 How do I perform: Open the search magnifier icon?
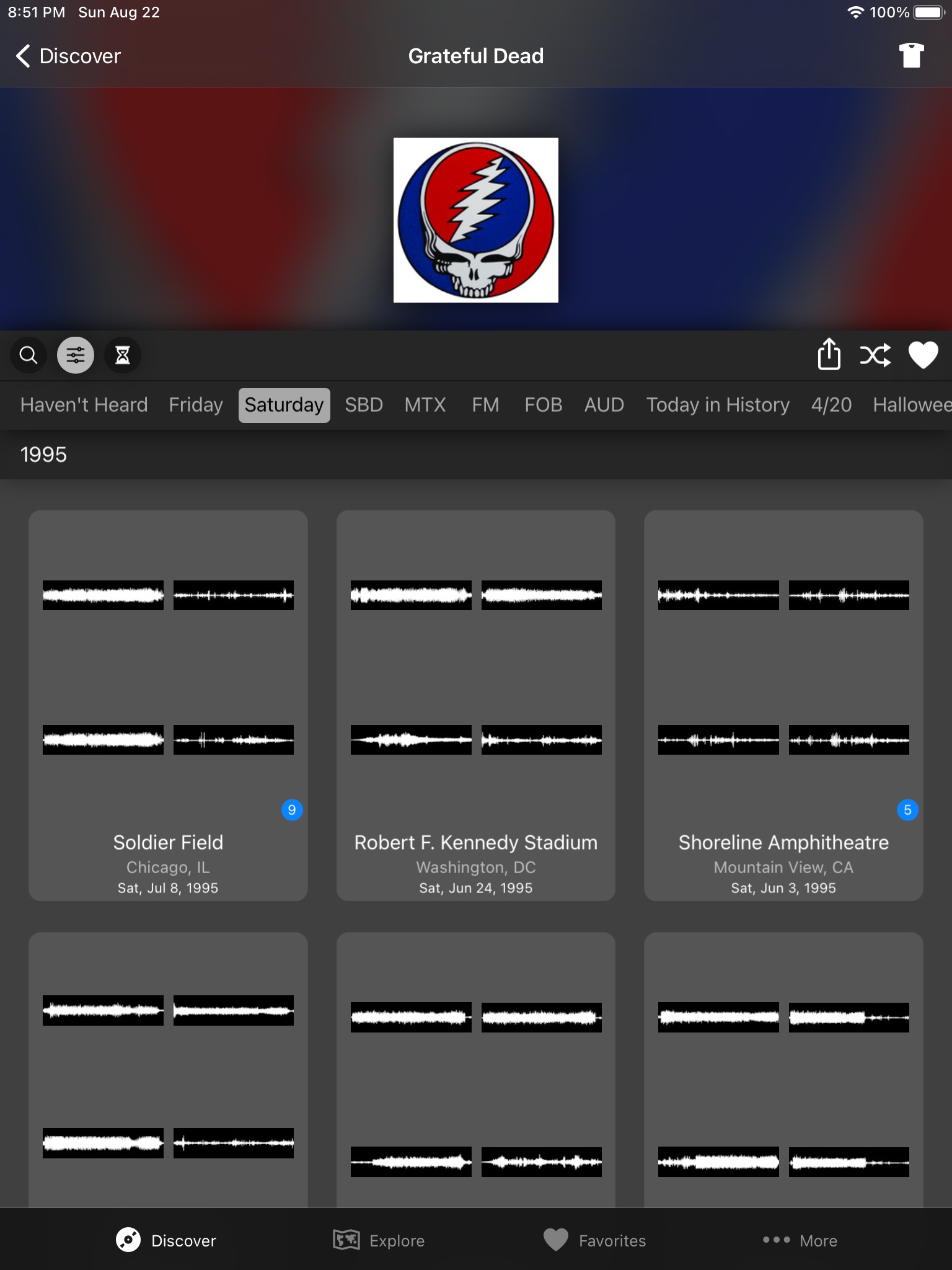coord(29,355)
